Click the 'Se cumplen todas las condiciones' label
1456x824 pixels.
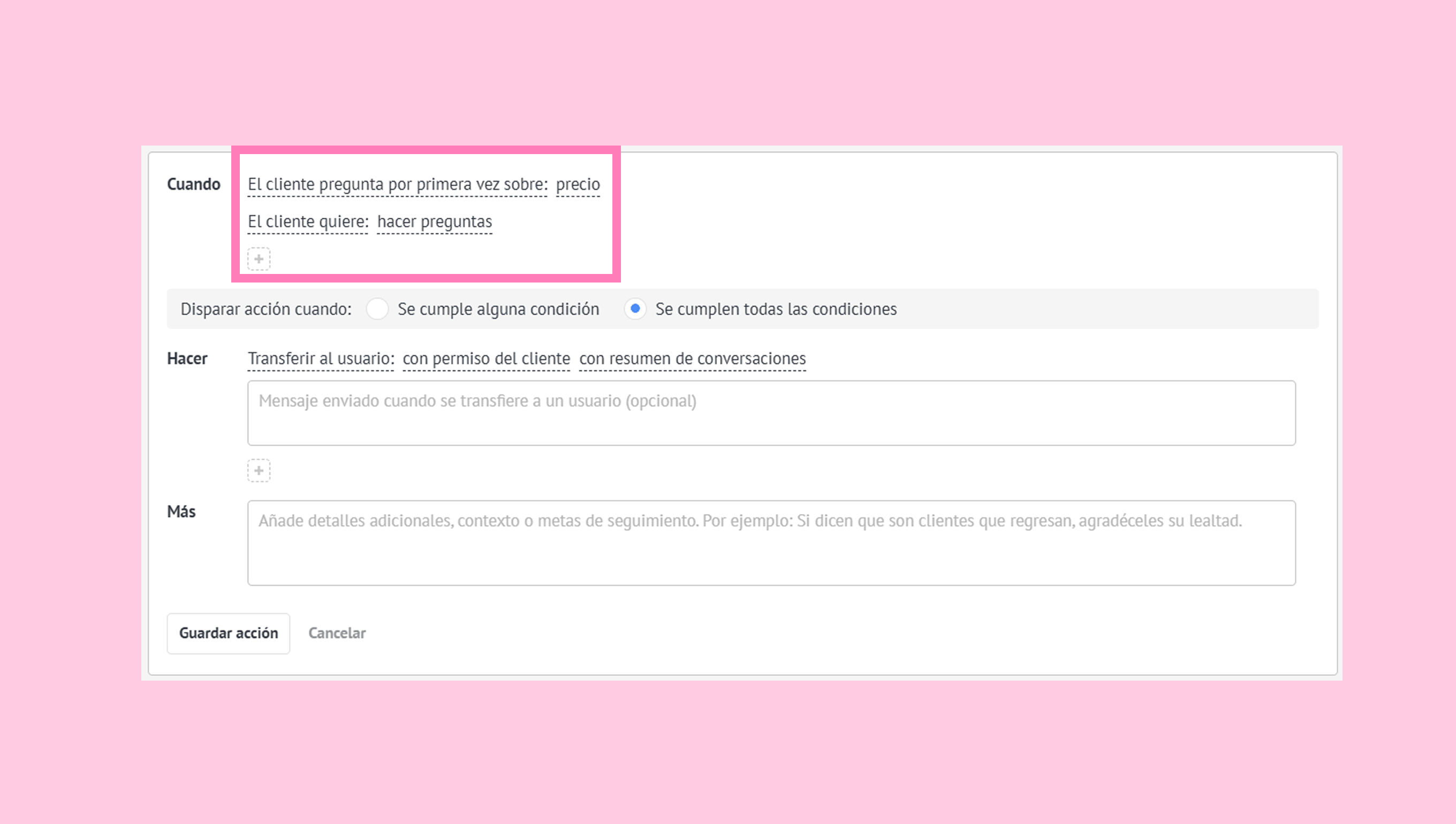pos(776,309)
